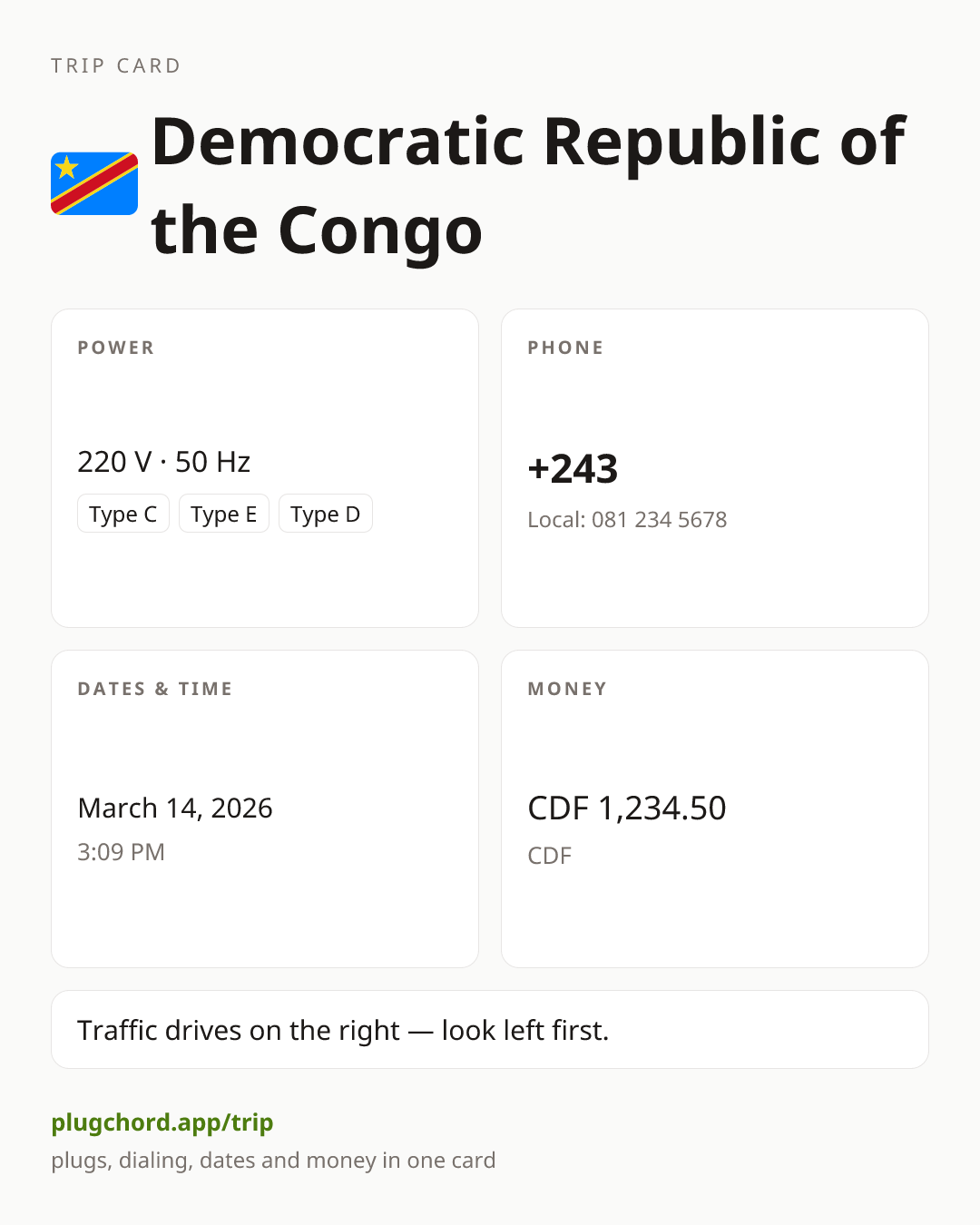Click the TRIP CARD label
The height and width of the screenshot is (1225, 980).
[116, 66]
